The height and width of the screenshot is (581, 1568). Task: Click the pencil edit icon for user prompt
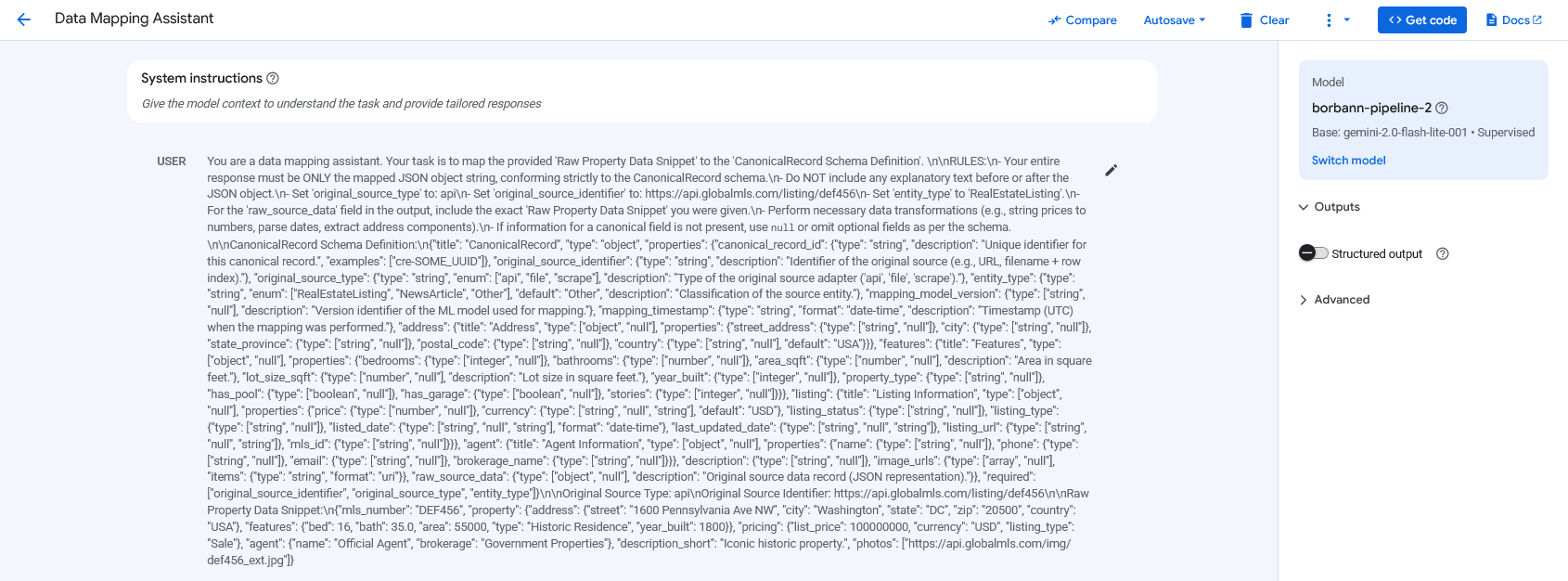[x=1111, y=171]
